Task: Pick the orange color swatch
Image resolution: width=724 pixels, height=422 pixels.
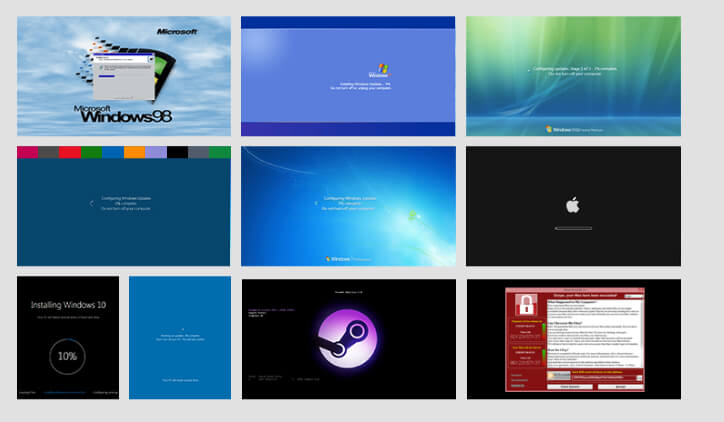Action: 134,152
